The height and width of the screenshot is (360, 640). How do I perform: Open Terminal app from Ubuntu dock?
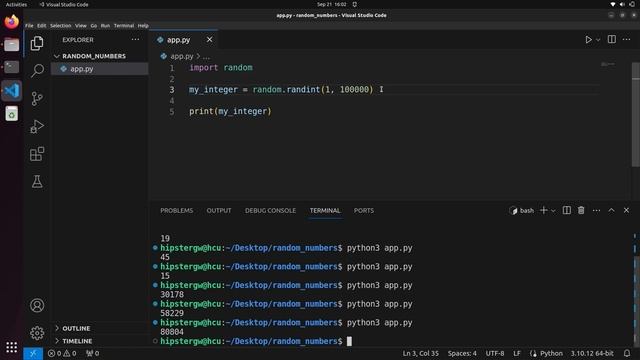coord(11,67)
